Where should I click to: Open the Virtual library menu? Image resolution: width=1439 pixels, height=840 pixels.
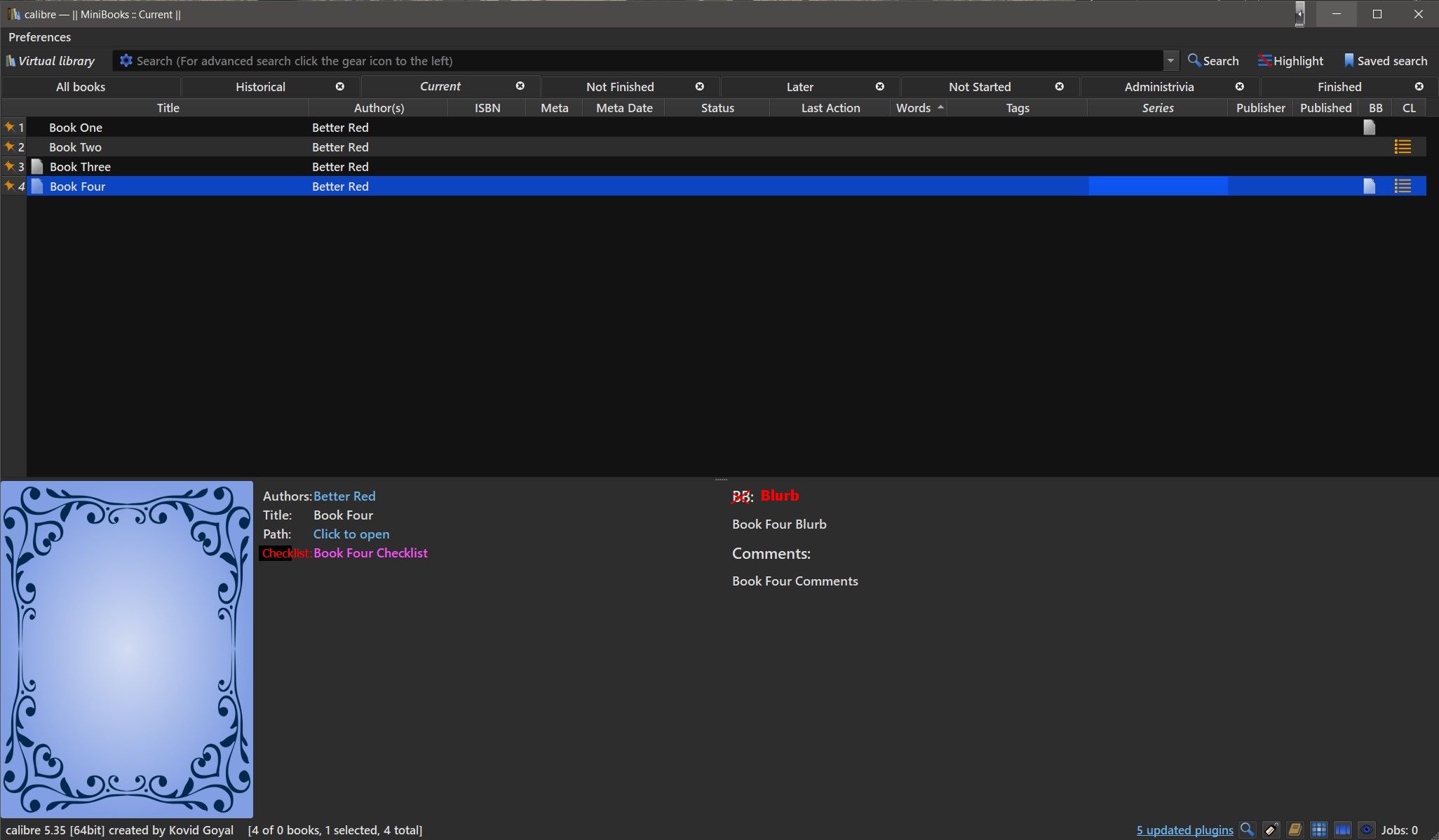[50, 61]
